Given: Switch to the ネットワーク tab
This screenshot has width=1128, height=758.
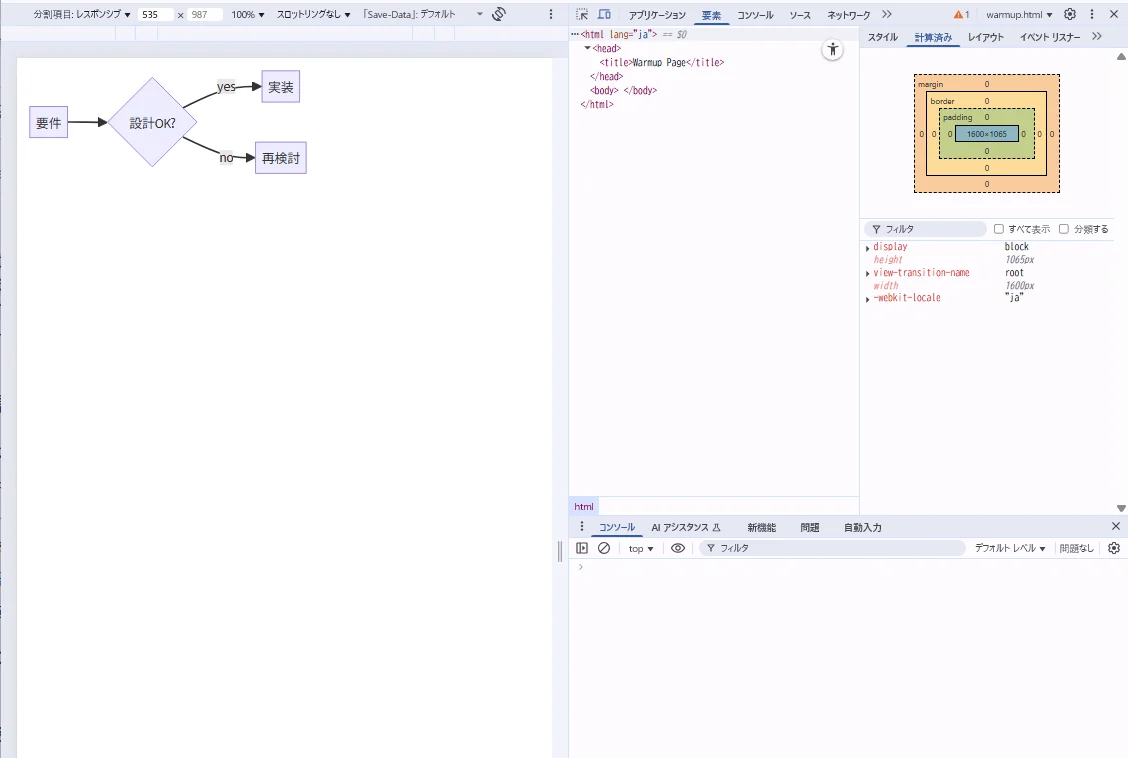Looking at the screenshot, I should coord(848,15).
